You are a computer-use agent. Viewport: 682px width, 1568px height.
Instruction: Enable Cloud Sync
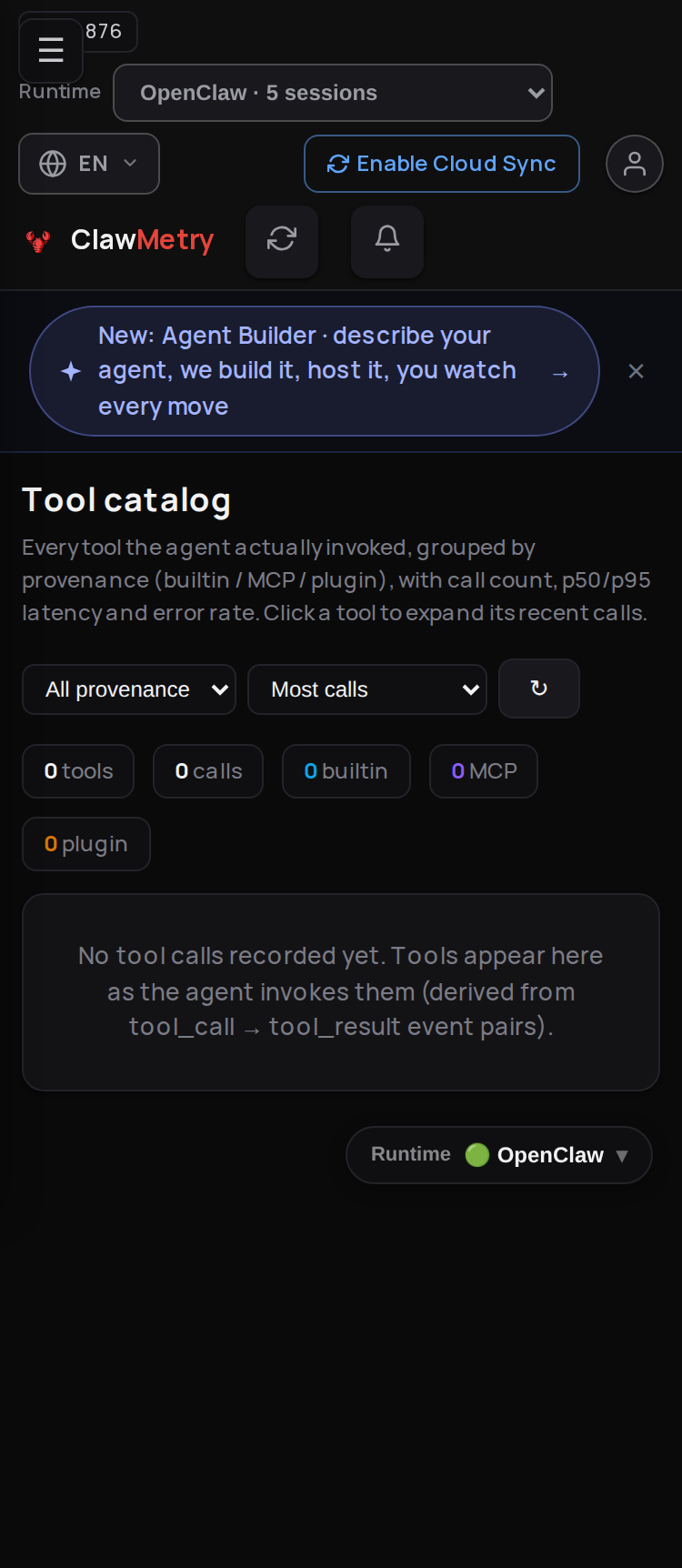[442, 164]
